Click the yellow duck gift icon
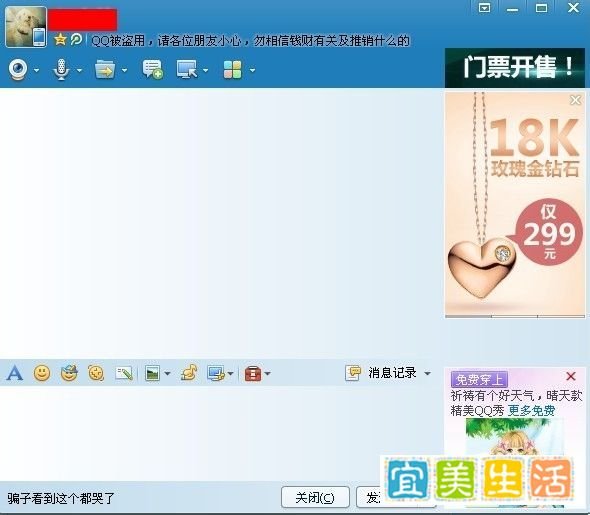Image resolution: width=590 pixels, height=515 pixels. [x=189, y=373]
